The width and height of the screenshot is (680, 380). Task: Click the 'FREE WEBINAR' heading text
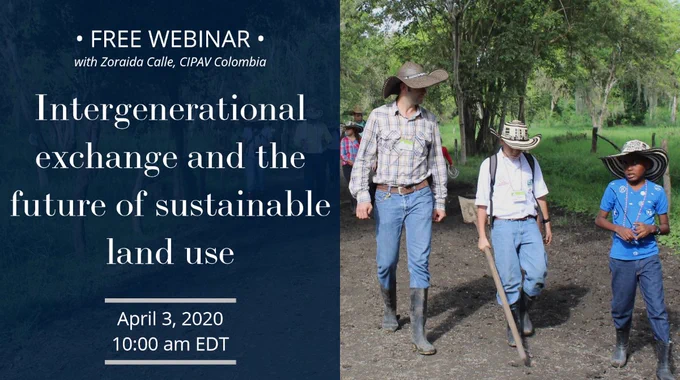click(170, 39)
